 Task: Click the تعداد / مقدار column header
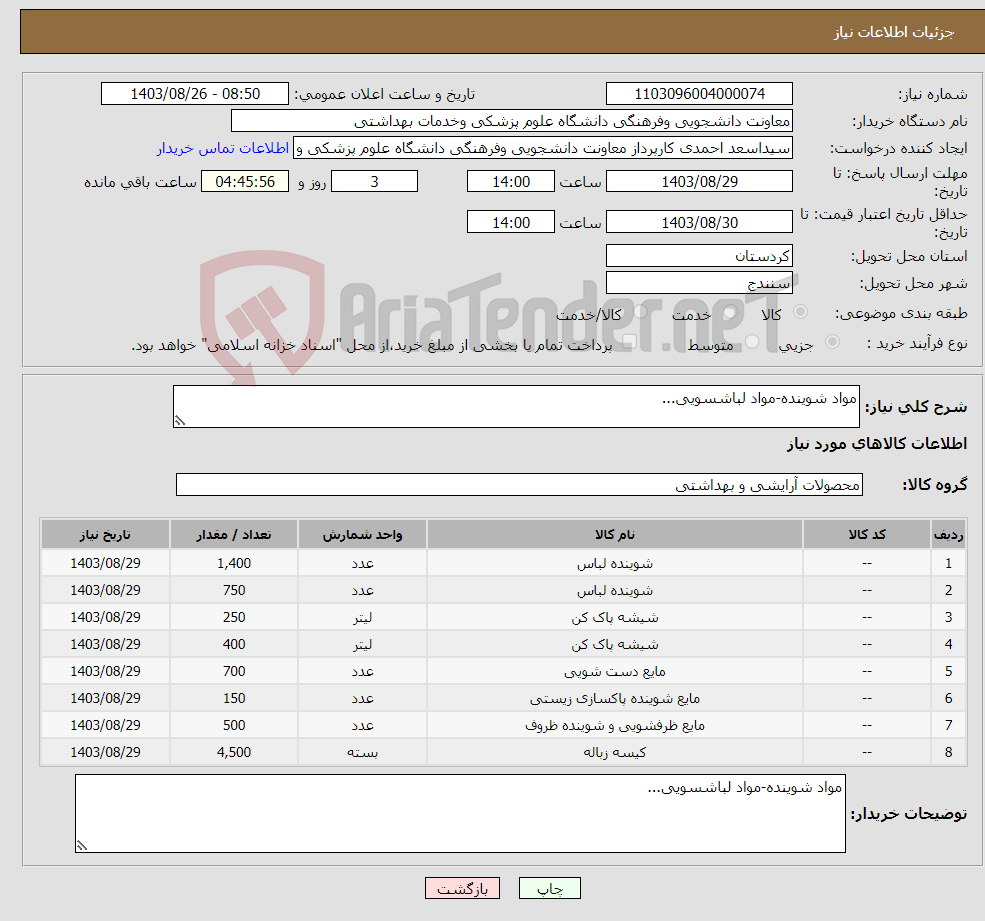[234, 535]
